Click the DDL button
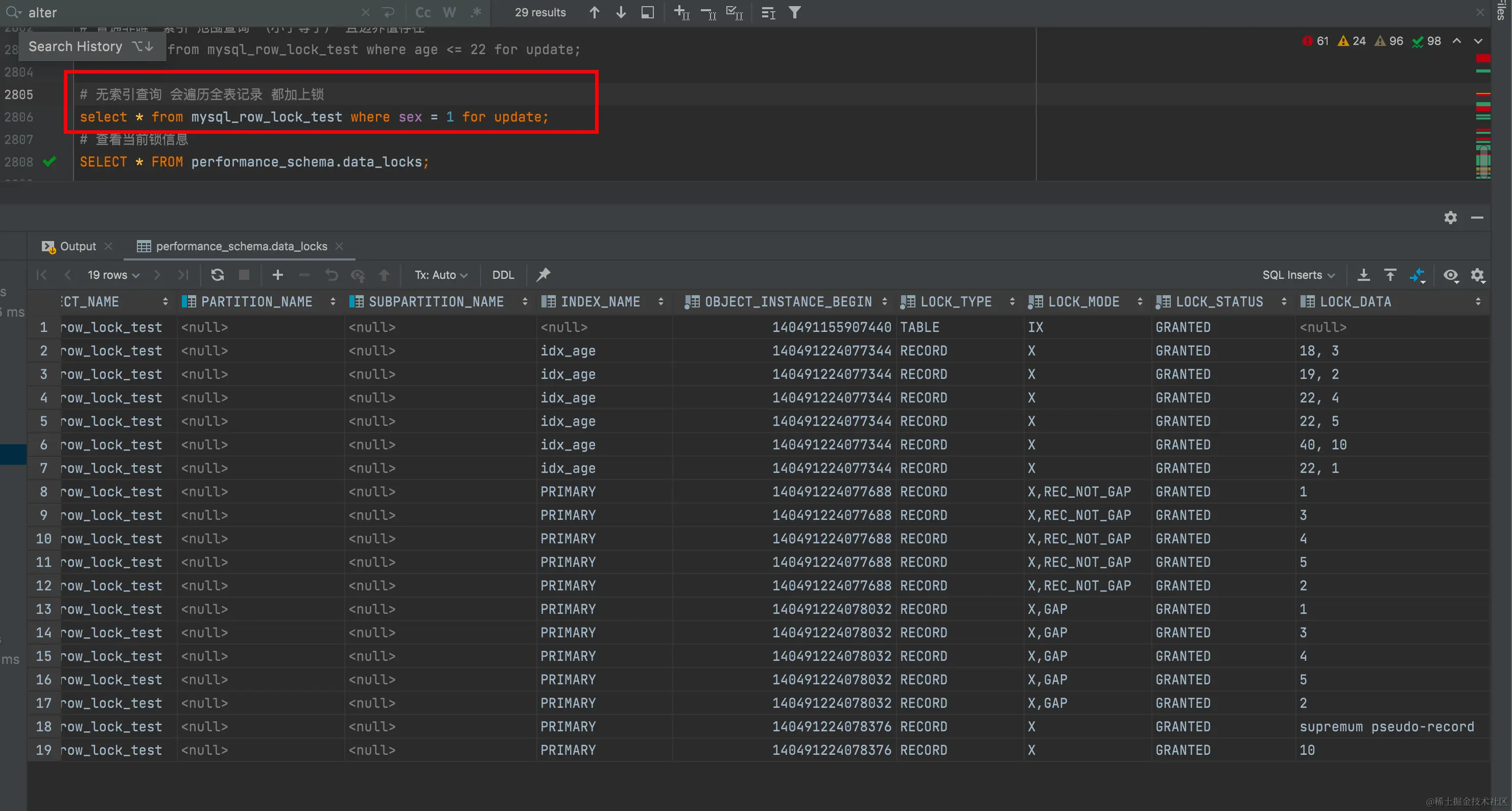 503,275
